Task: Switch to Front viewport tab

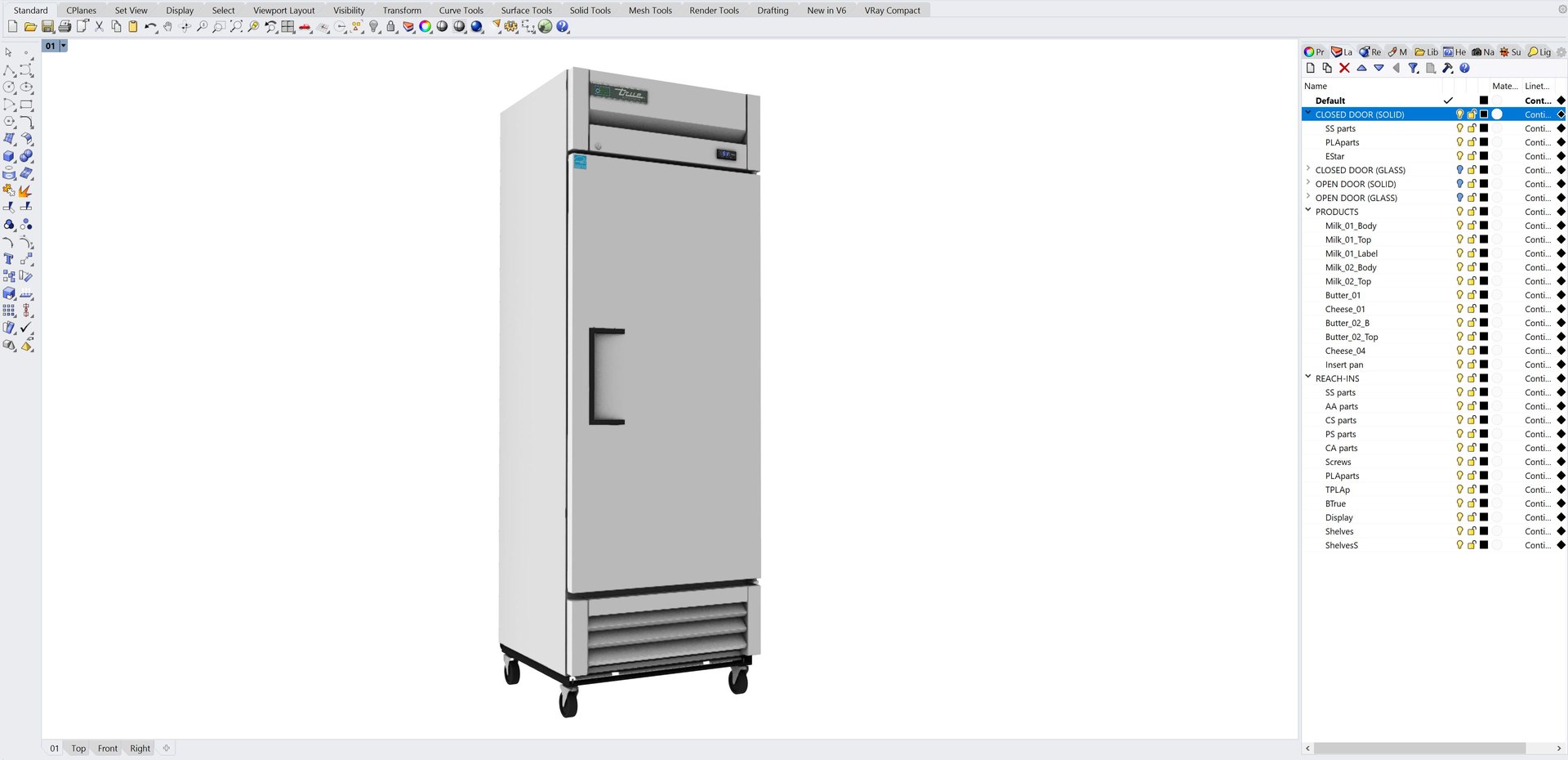Action: point(108,749)
